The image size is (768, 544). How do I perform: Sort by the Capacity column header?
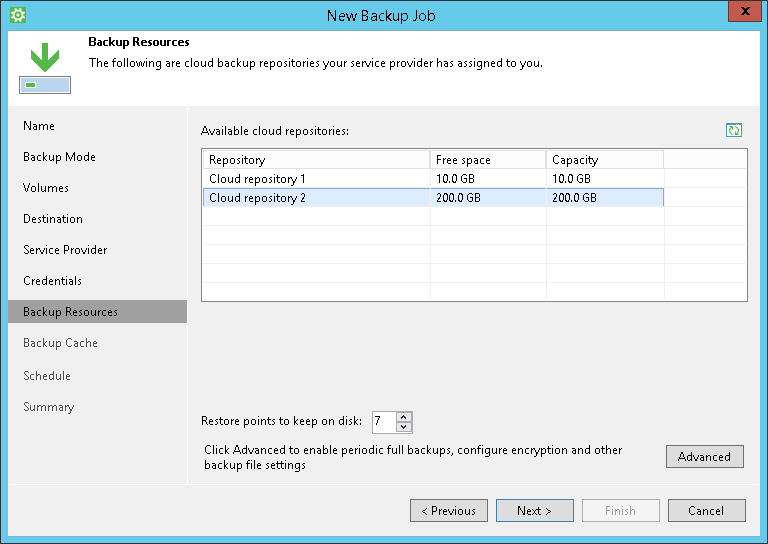(x=605, y=160)
